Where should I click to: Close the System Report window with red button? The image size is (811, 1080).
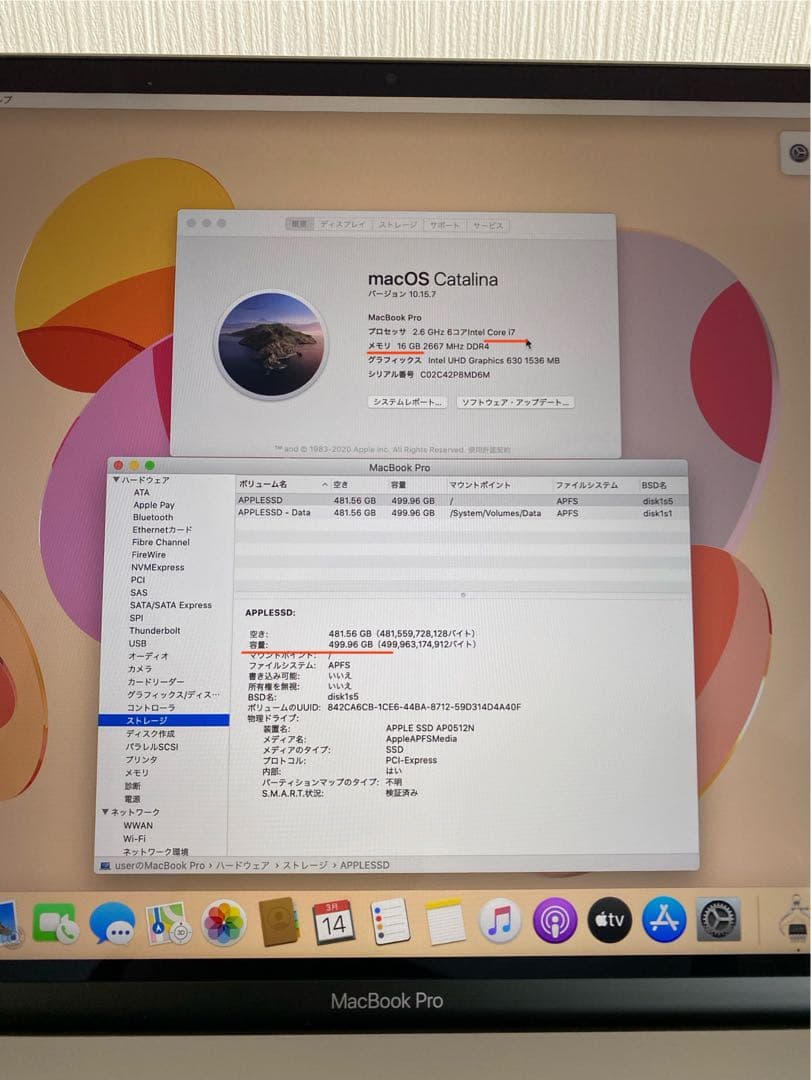click(119, 466)
